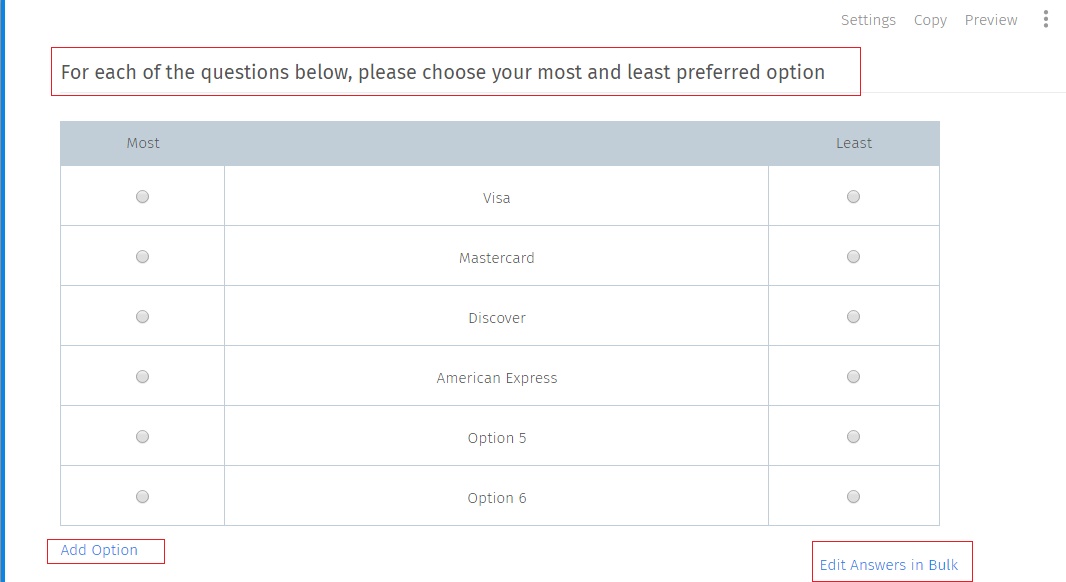Select Mastercard as Least preferred
The width and height of the screenshot is (1066, 582).
pos(853,256)
